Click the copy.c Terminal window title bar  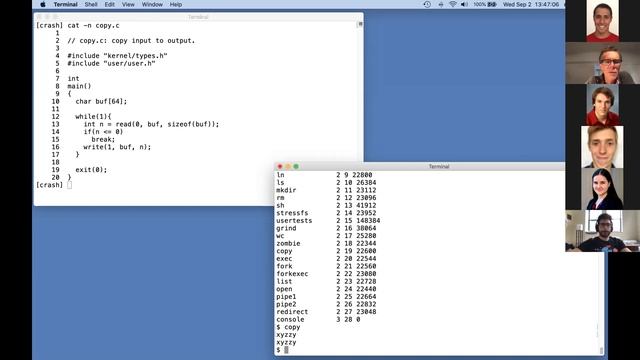[198, 17]
